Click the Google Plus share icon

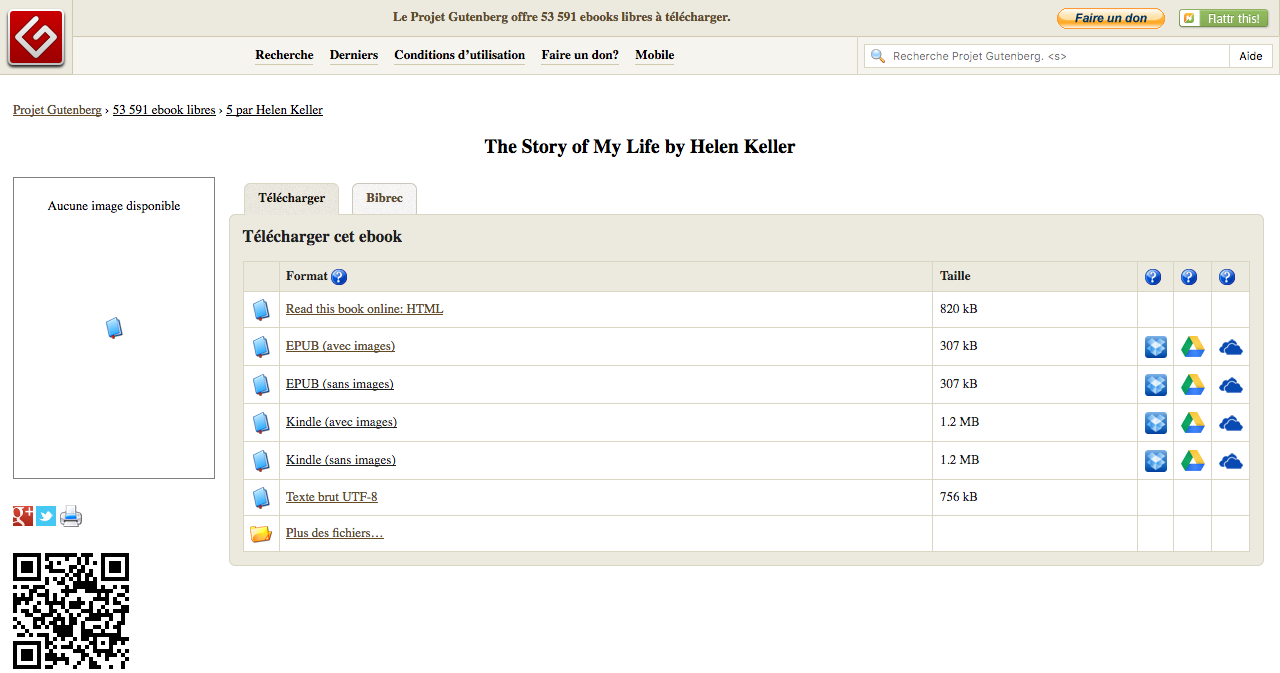click(23, 516)
